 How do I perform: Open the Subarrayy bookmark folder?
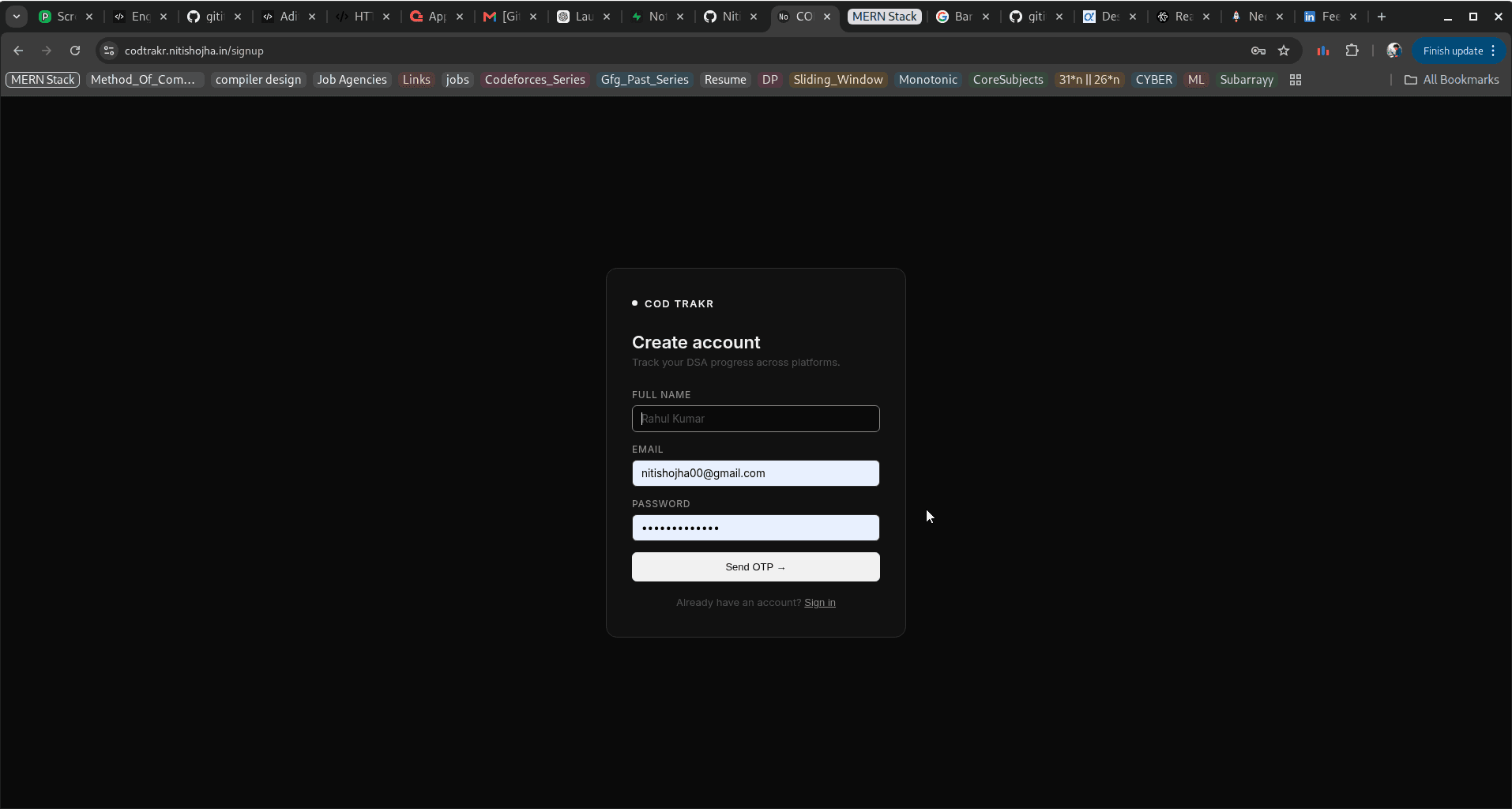point(1247,80)
